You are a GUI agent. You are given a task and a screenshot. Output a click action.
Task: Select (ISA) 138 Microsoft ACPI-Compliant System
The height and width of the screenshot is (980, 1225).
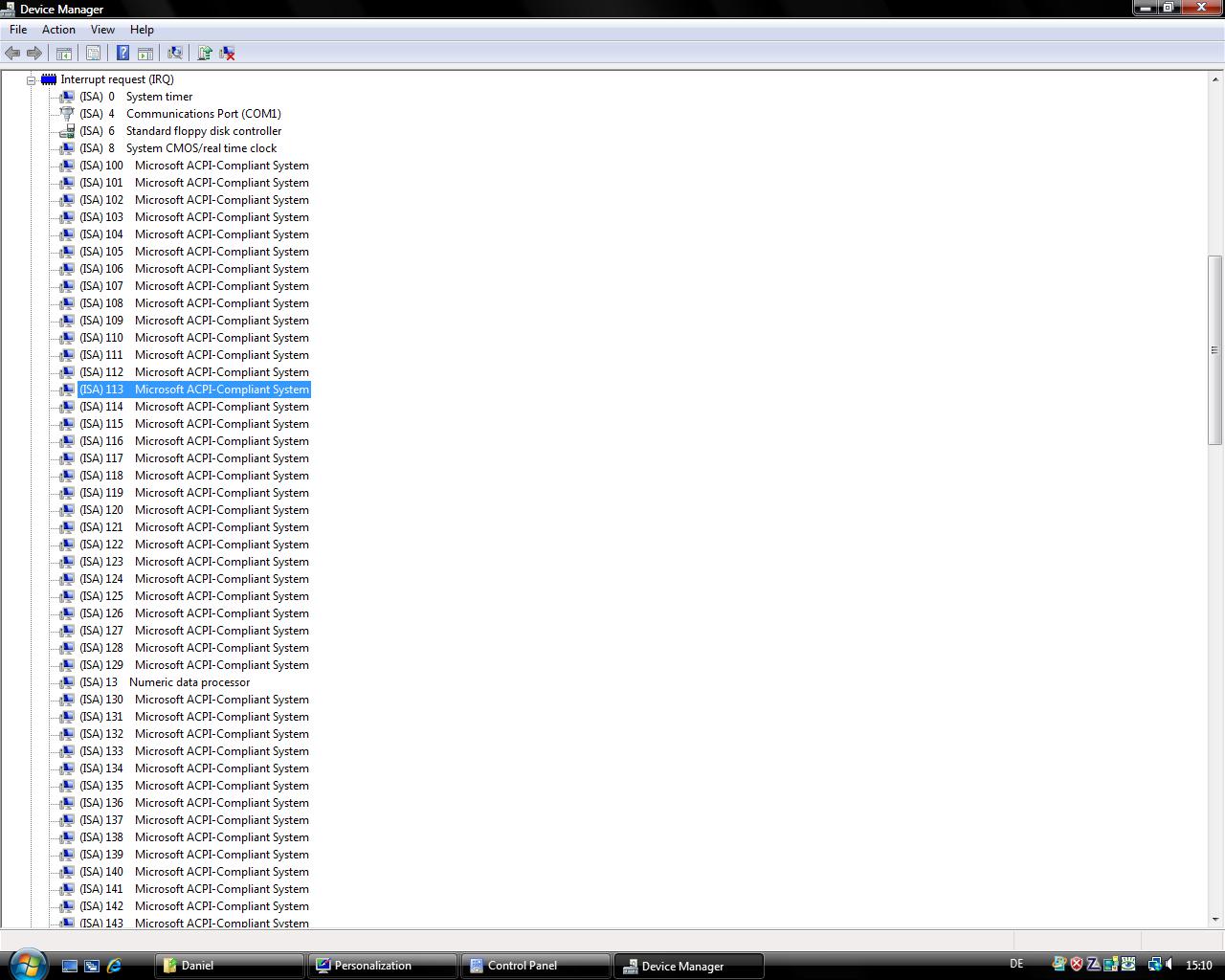(194, 837)
